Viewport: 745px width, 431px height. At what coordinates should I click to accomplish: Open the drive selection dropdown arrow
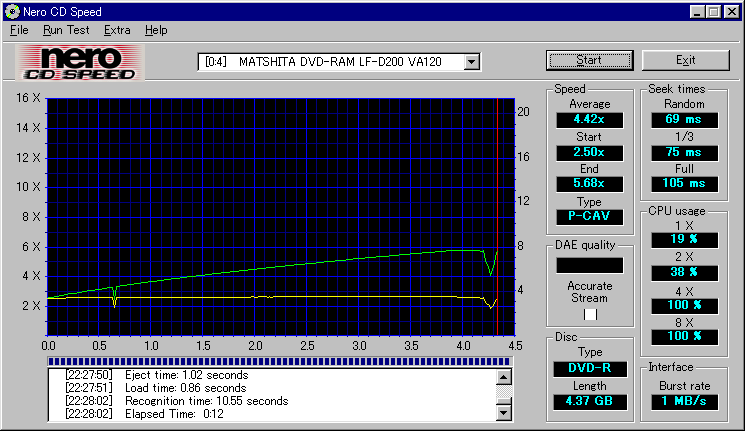(x=472, y=62)
